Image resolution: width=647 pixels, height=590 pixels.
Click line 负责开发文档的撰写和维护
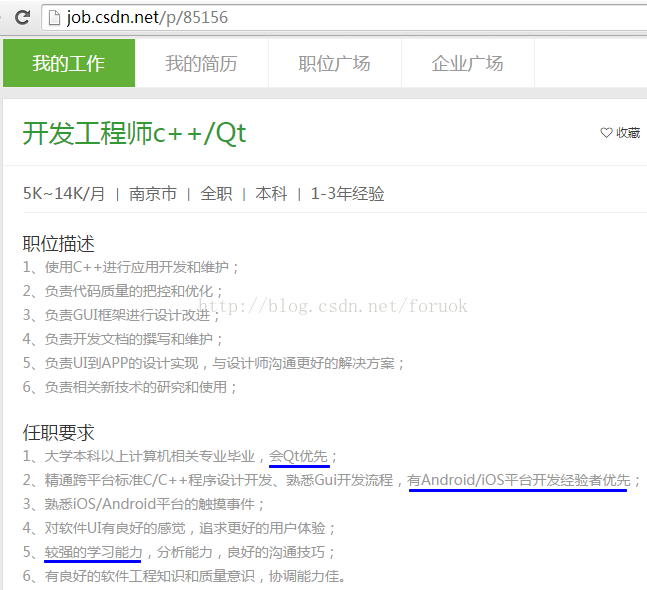[x=123, y=339]
